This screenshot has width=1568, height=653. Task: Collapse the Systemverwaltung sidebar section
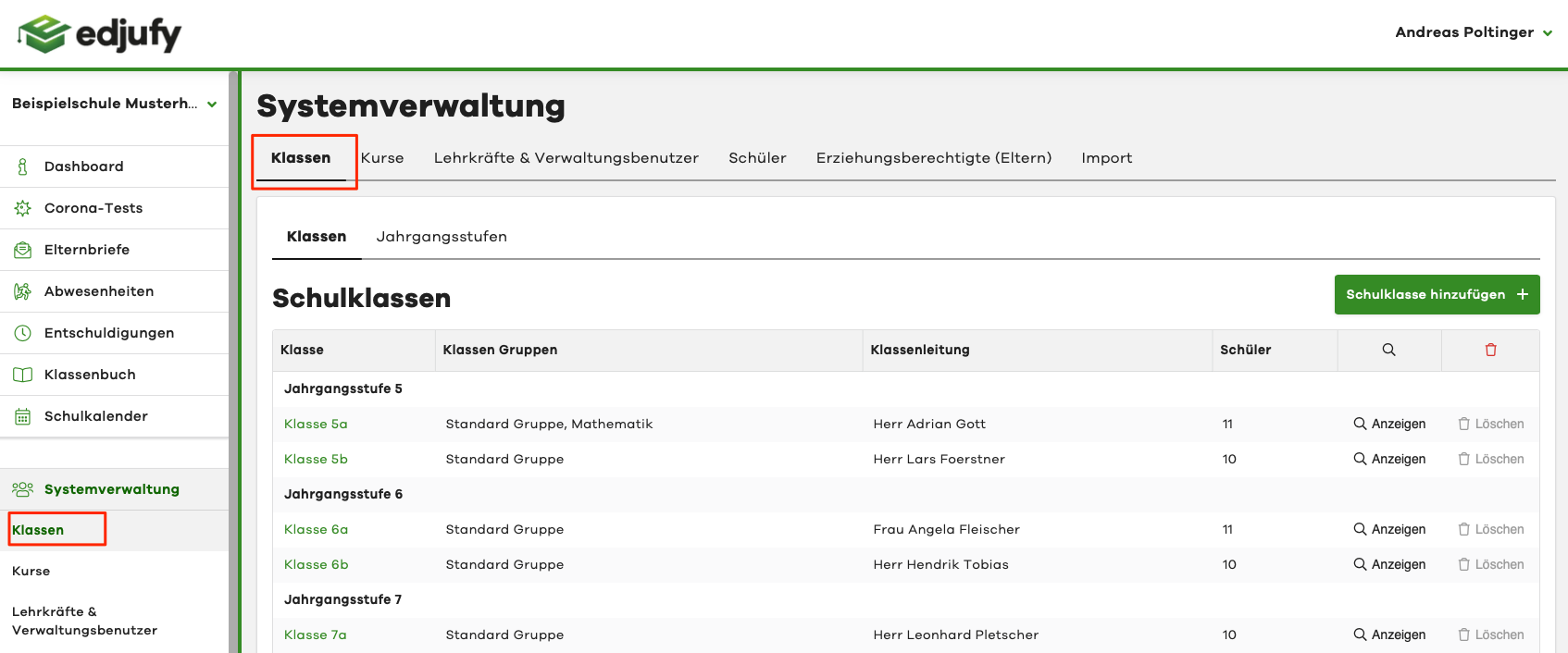(111, 489)
